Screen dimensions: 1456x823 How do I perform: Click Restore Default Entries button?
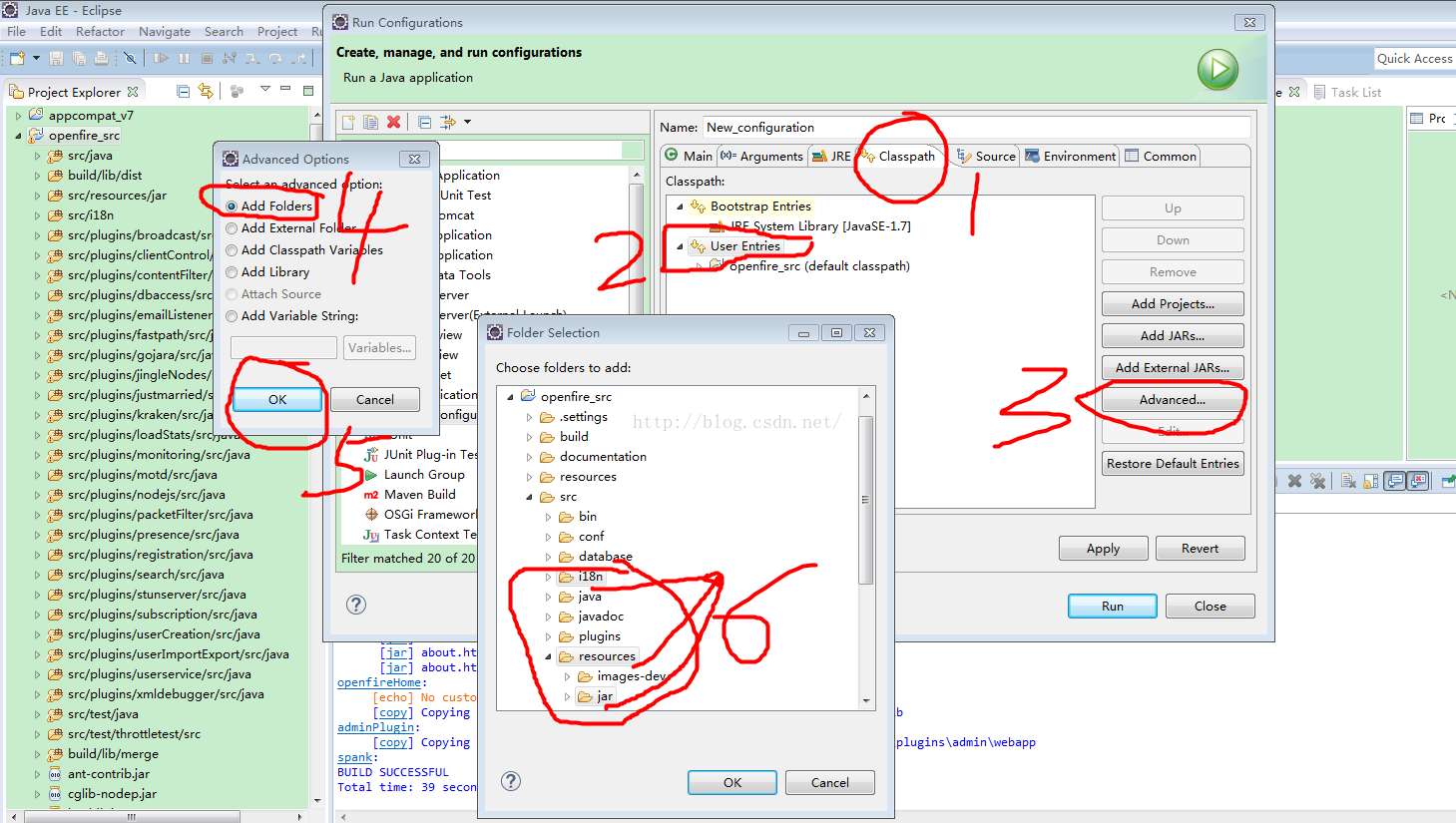tap(1173, 463)
